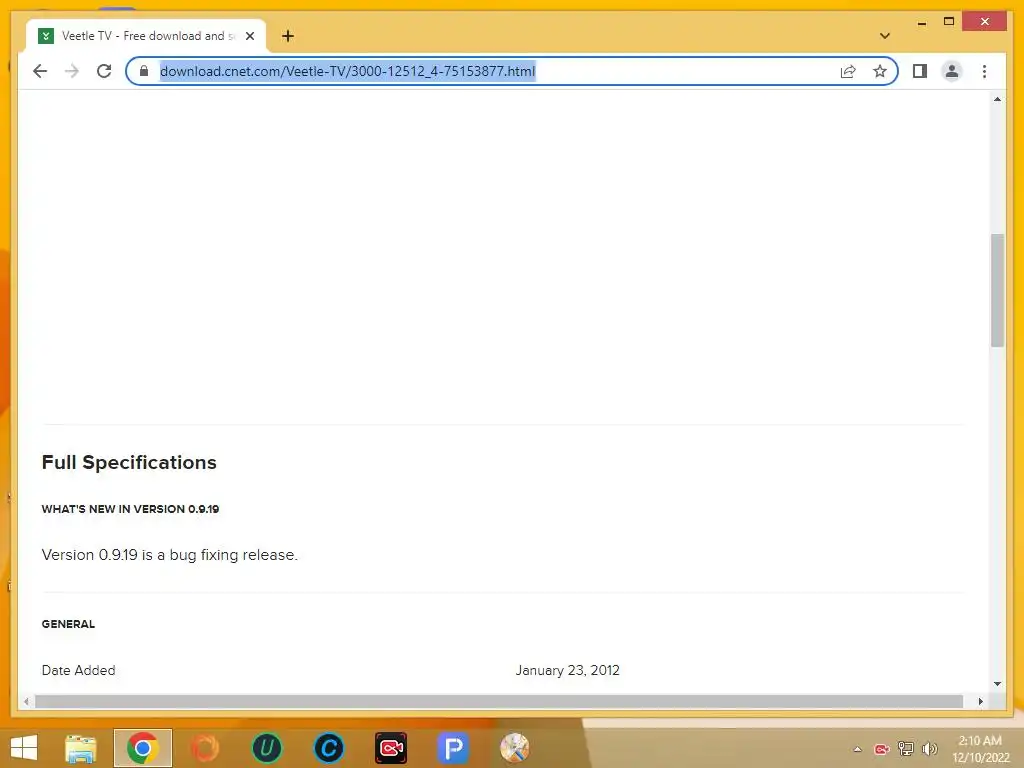Open a new browser tab
1024x768 pixels.
(288, 36)
